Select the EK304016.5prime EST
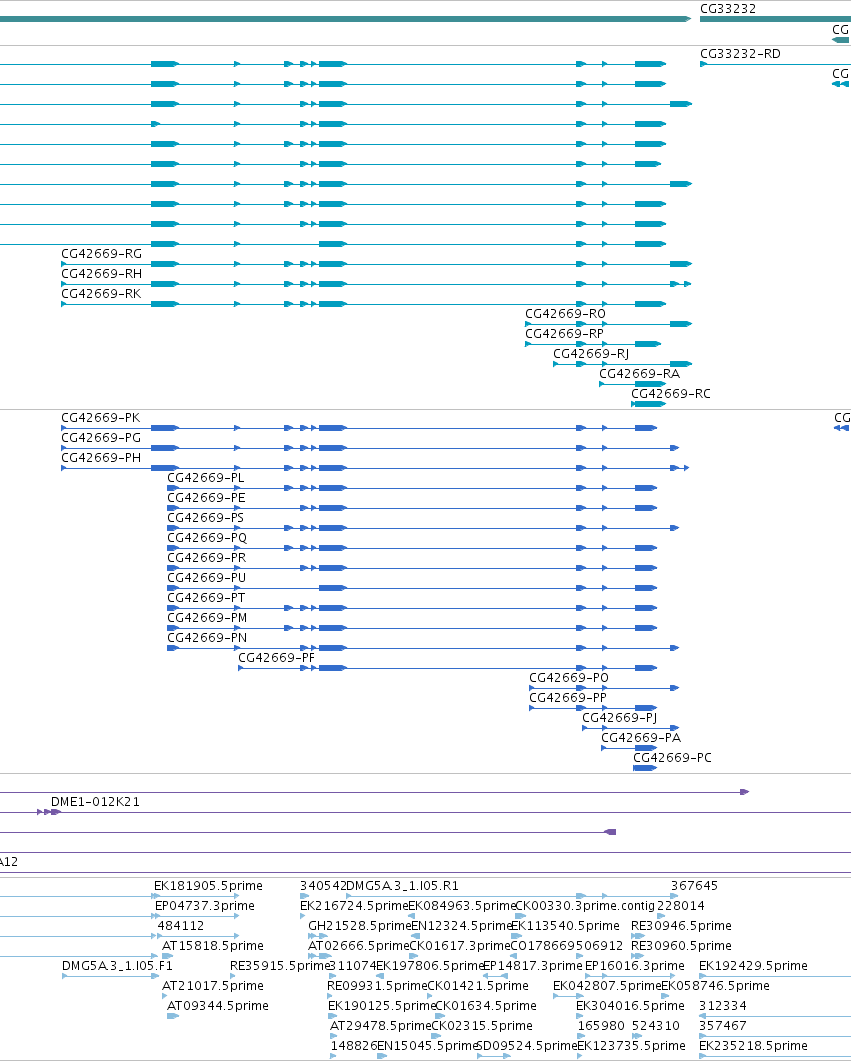Screen dimensions: 851x1061 630,1006
